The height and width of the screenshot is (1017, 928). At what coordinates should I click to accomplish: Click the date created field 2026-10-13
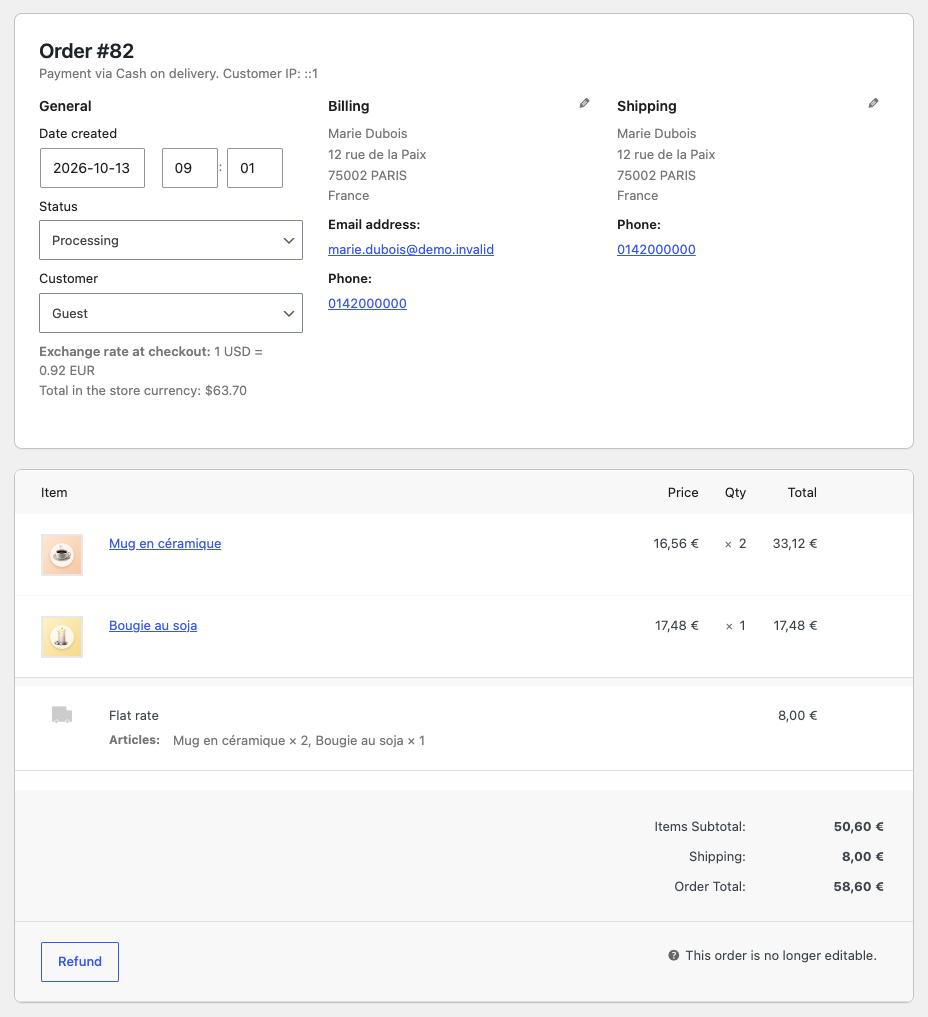92,168
